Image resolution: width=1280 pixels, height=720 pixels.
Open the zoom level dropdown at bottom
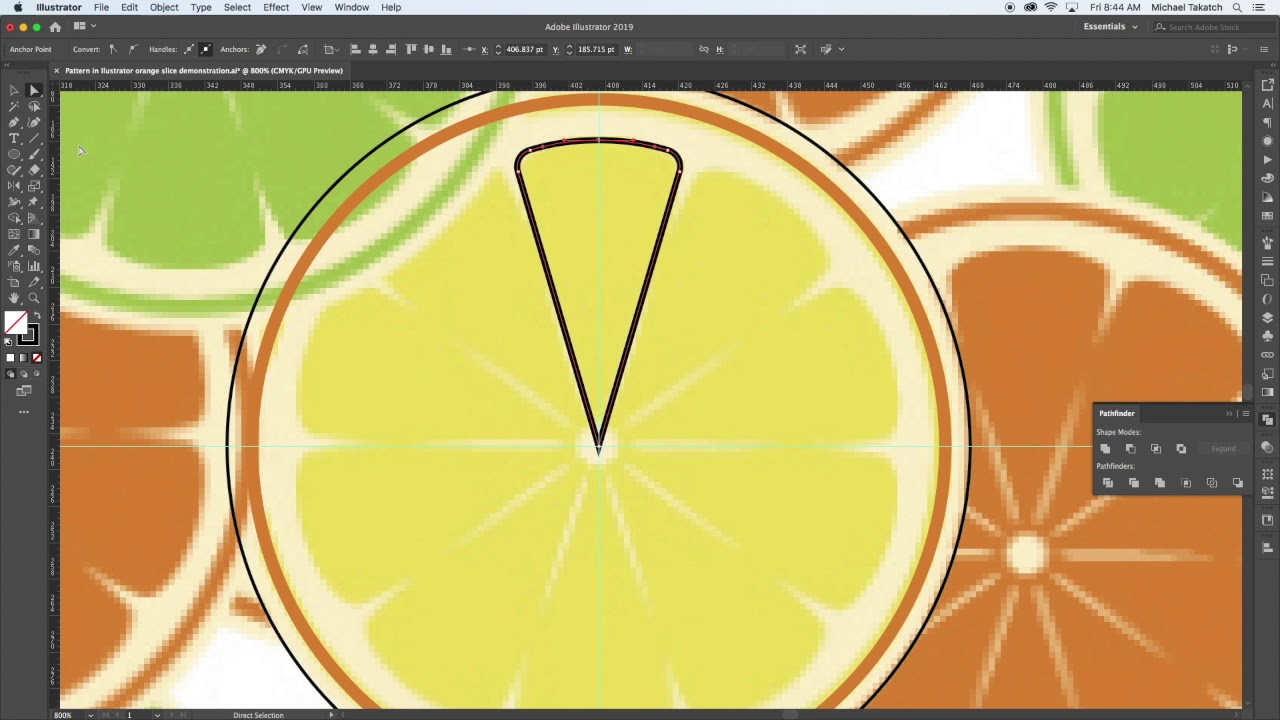pyautogui.click(x=90, y=715)
